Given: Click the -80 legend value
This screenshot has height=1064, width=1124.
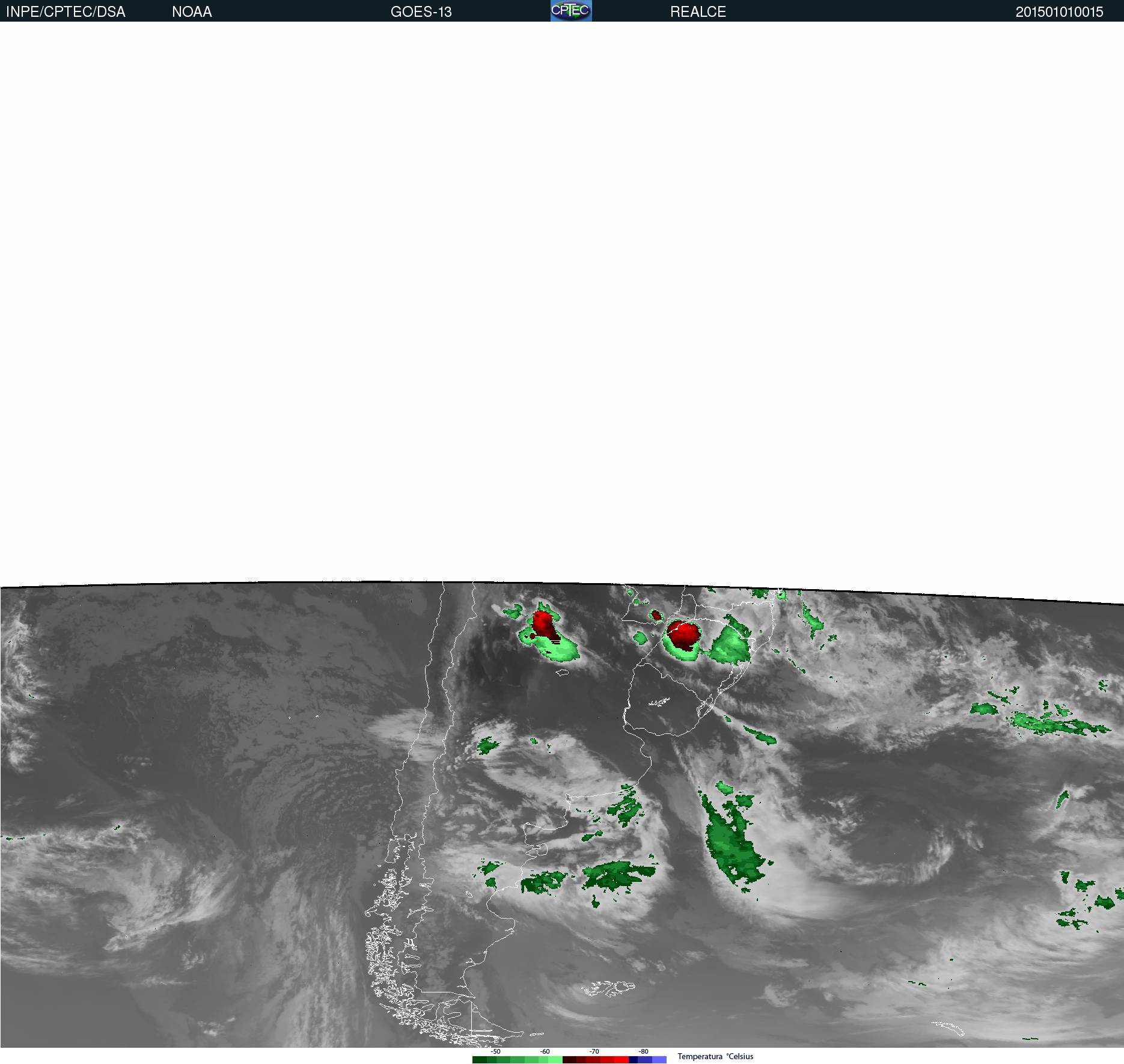Looking at the screenshot, I should coord(643,1051).
